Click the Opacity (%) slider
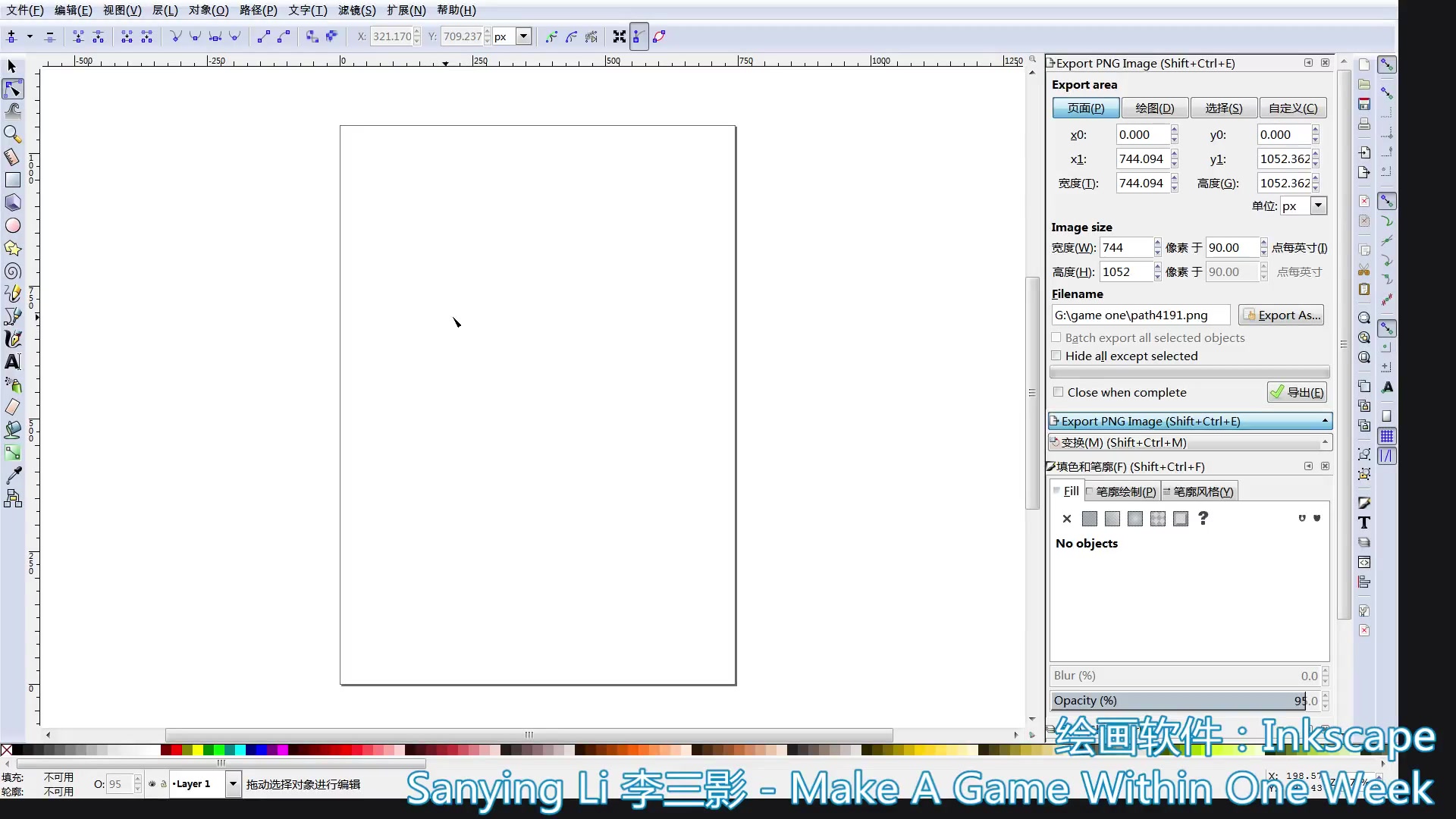1456x819 pixels. [x=1183, y=700]
